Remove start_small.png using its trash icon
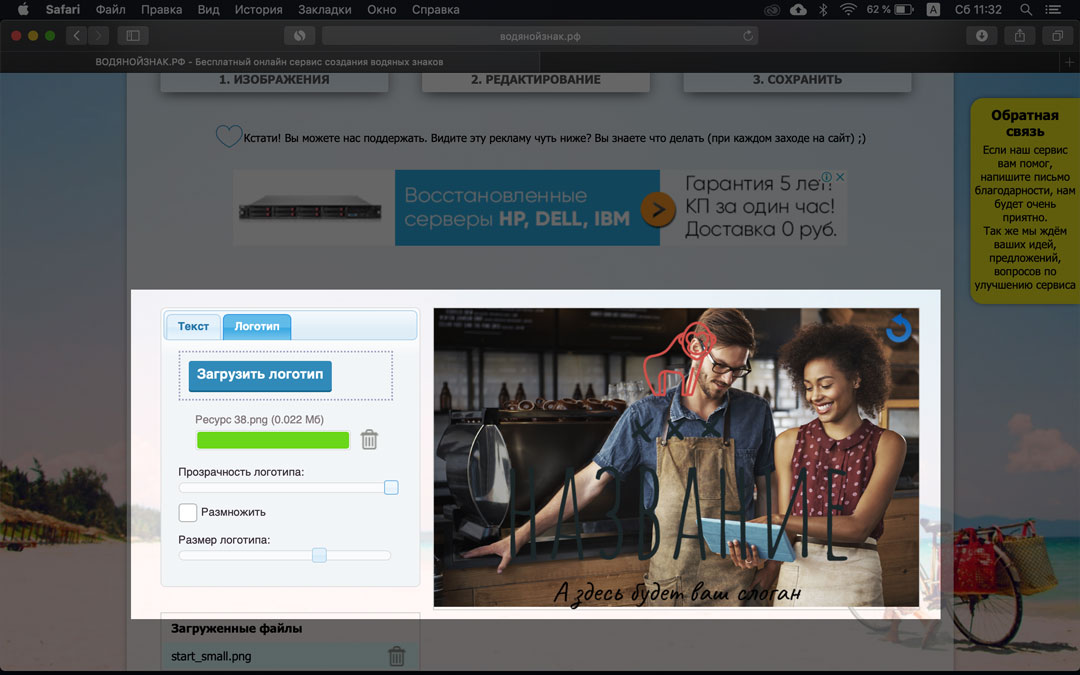Viewport: 1080px width, 675px height. [x=397, y=656]
